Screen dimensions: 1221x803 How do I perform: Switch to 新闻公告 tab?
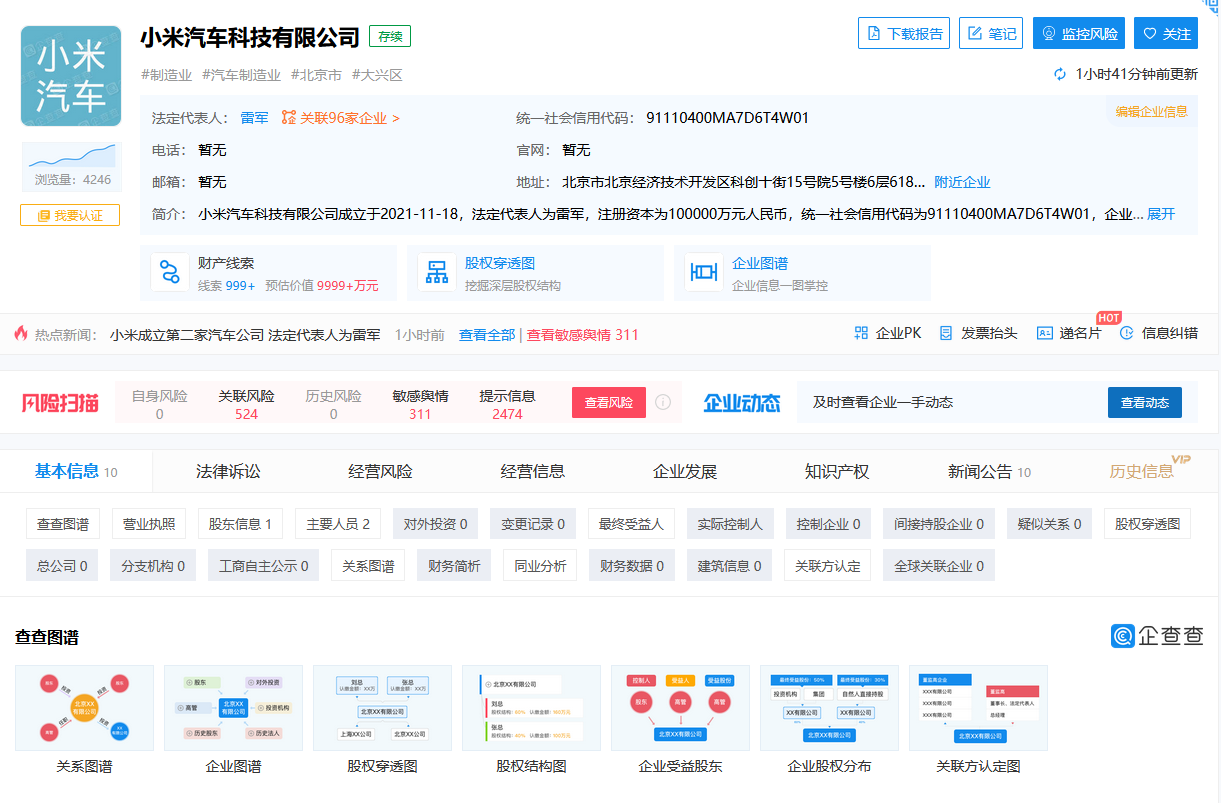point(989,471)
